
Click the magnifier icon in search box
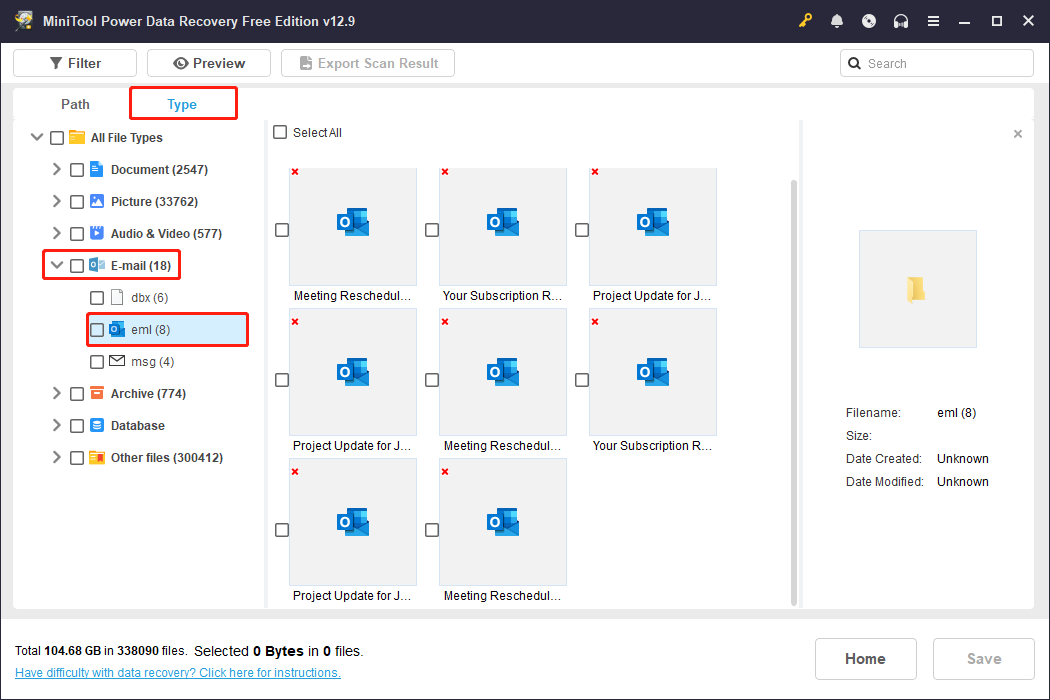click(854, 63)
